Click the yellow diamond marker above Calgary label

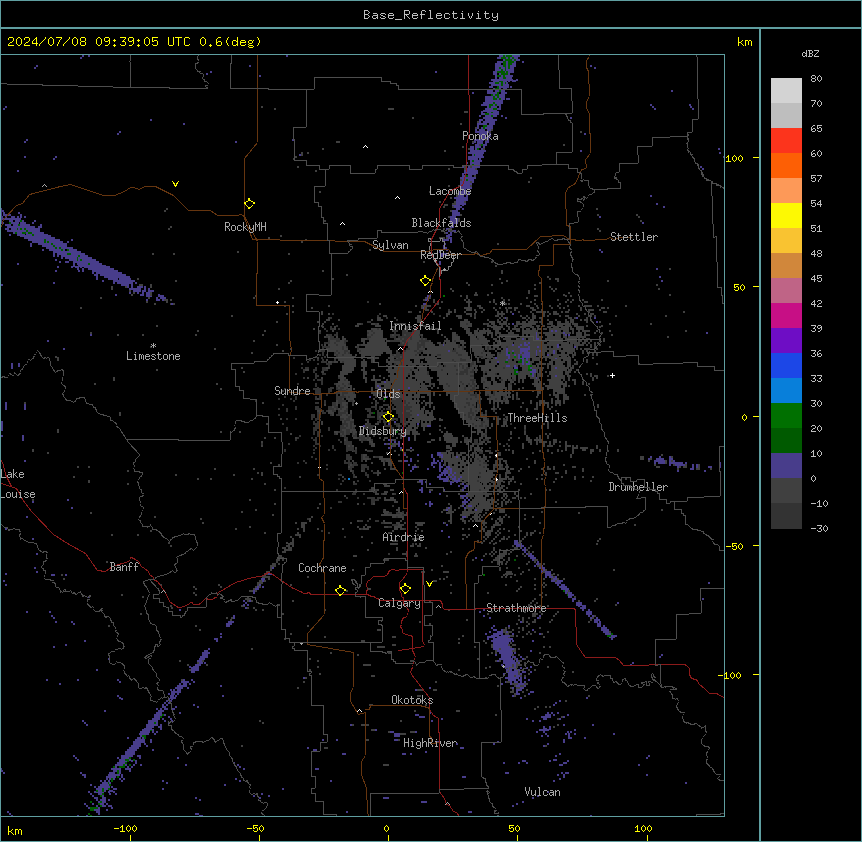click(406, 589)
